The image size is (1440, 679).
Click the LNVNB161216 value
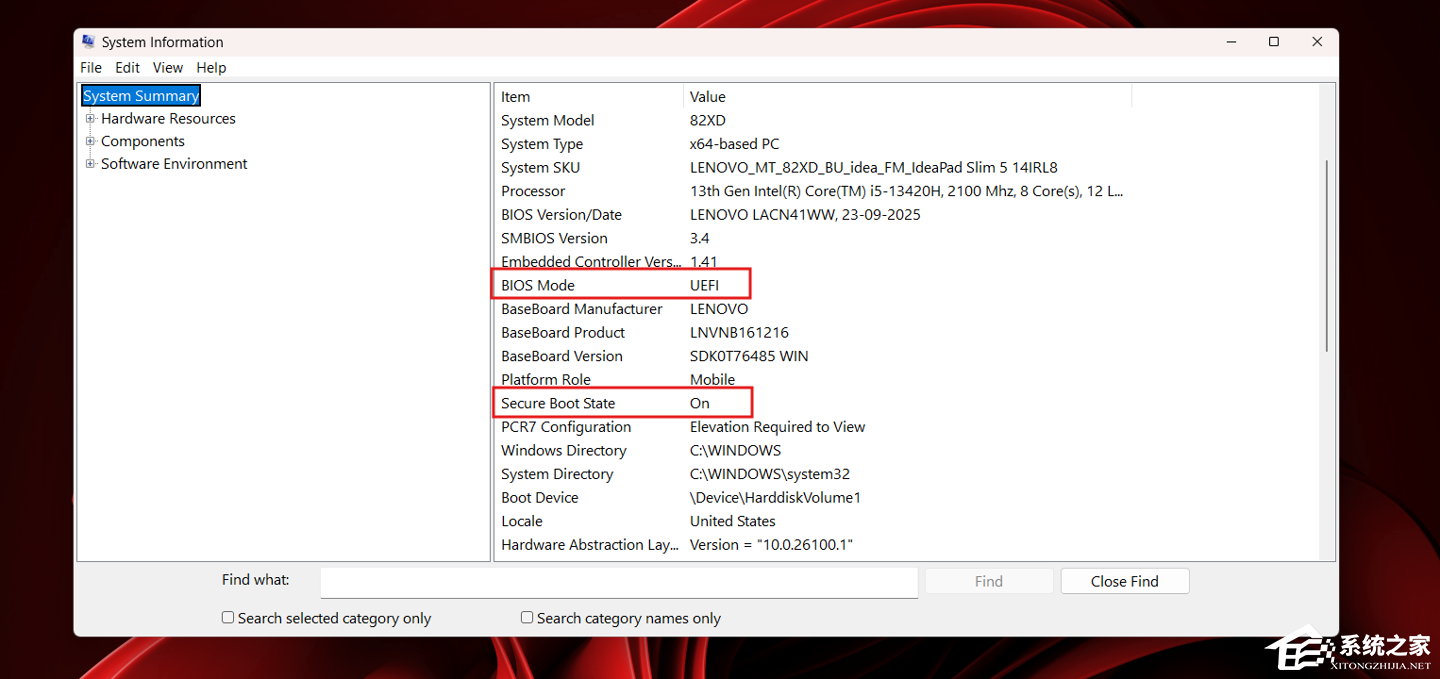[739, 333]
